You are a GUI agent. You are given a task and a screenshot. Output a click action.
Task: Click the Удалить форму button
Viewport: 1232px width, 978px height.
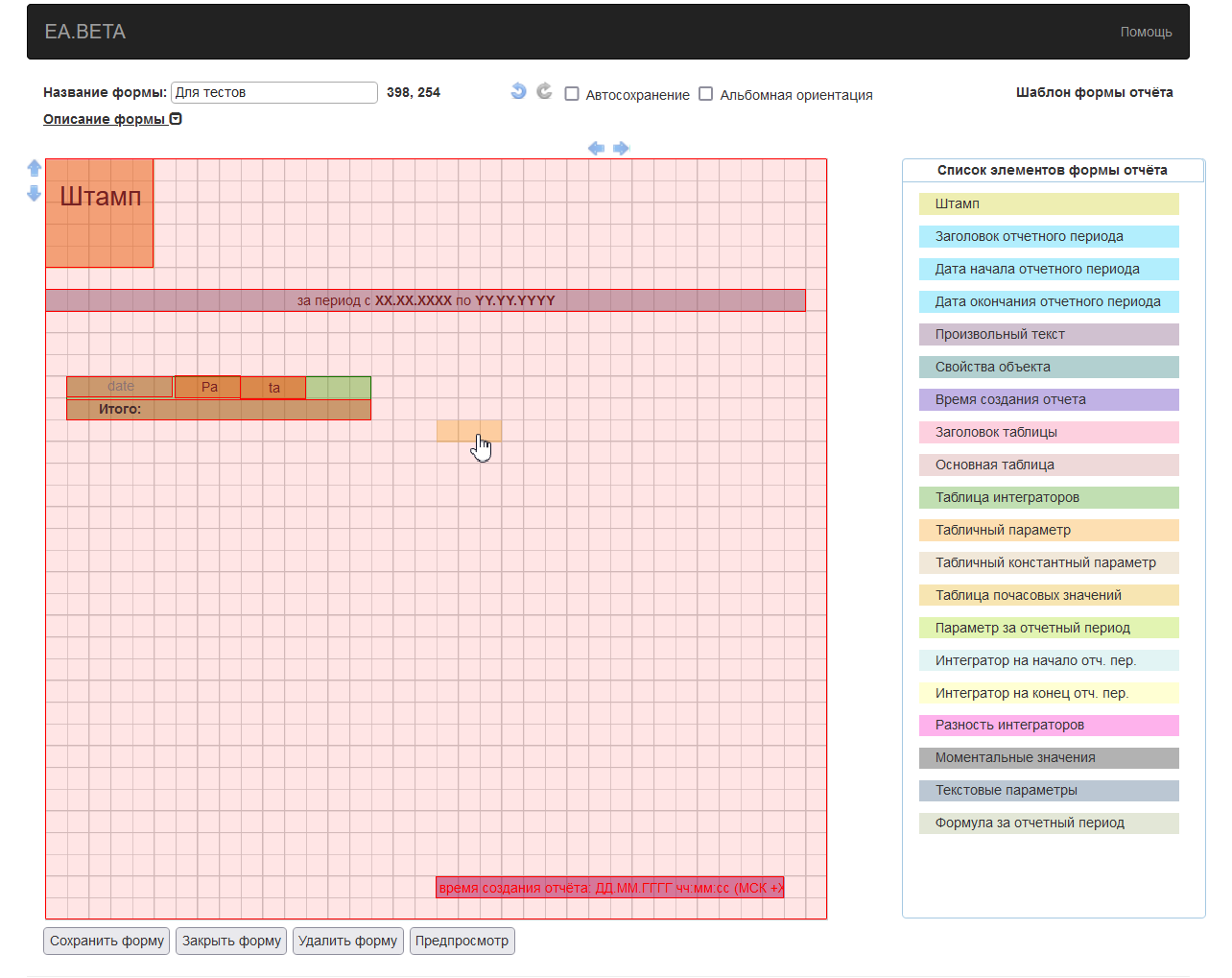pos(347,941)
